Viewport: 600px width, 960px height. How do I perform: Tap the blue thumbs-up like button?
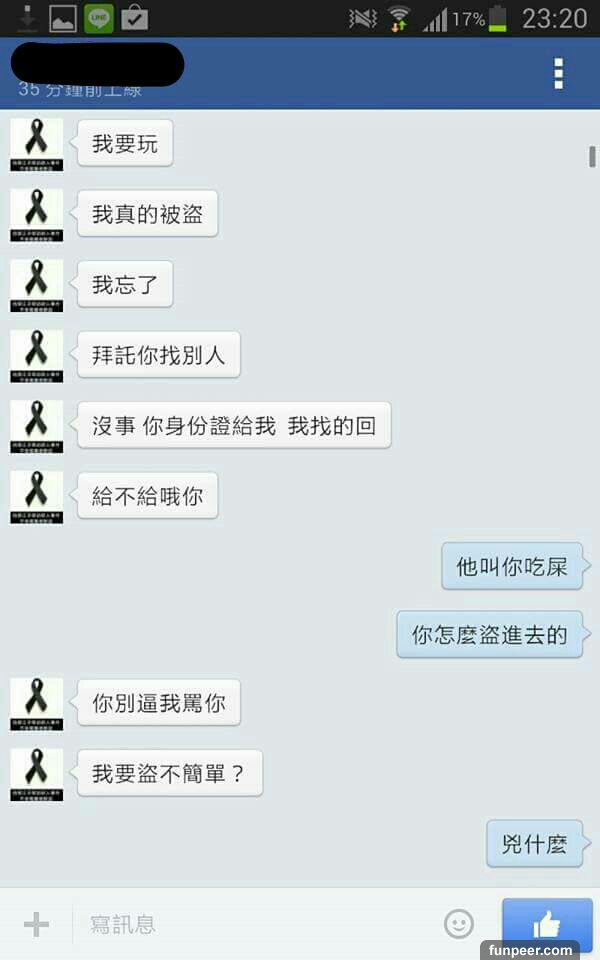(x=547, y=924)
